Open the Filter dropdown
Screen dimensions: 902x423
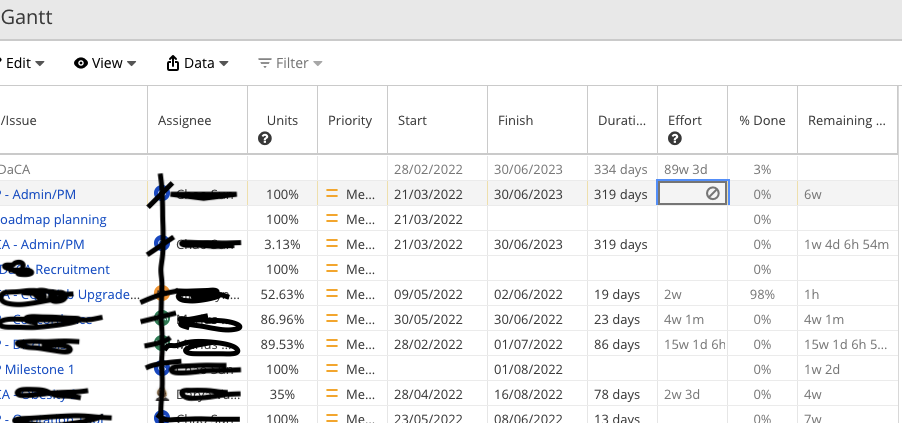click(x=290, y=63)
